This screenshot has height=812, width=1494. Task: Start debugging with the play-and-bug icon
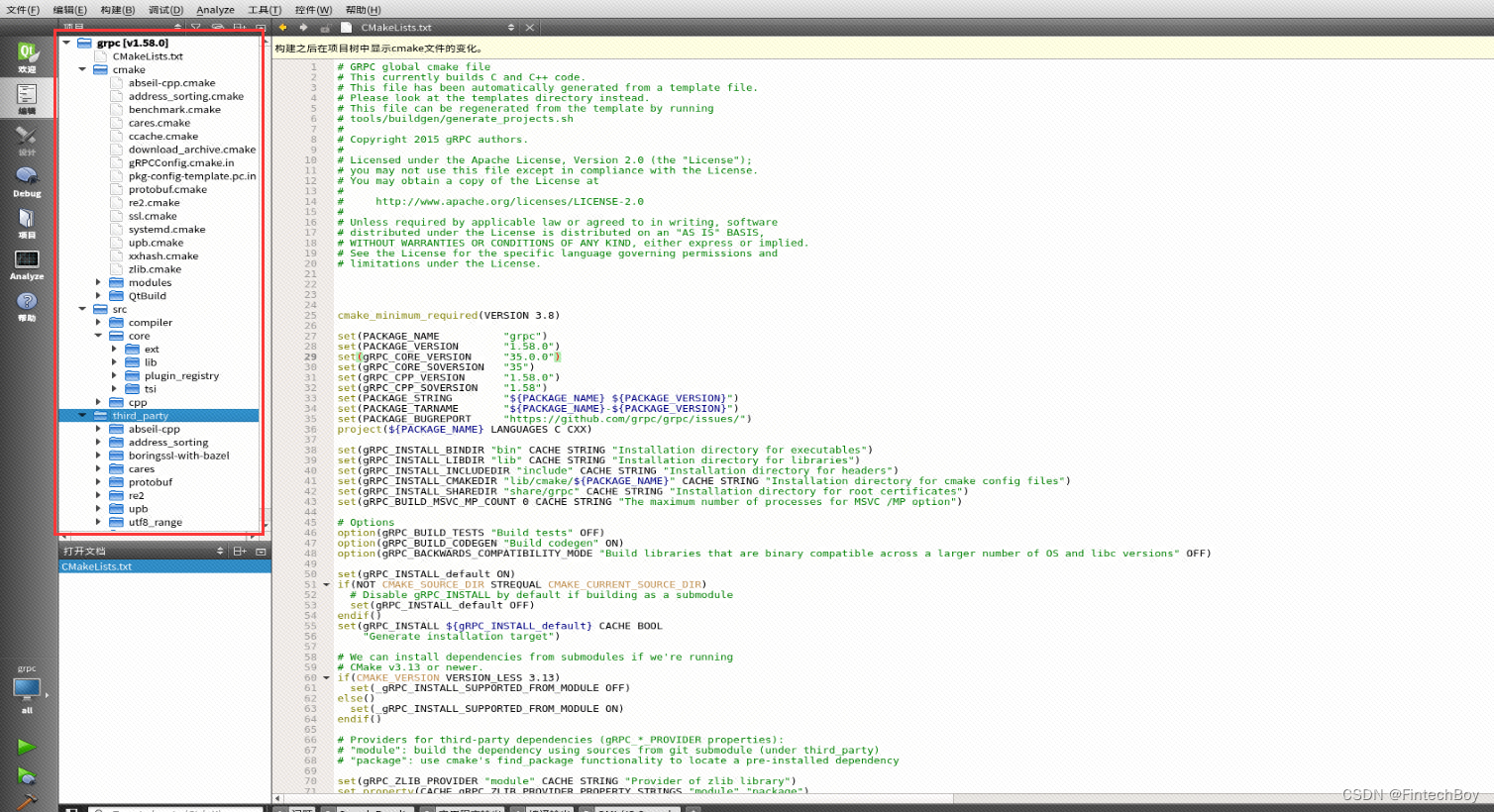point(27,777)
